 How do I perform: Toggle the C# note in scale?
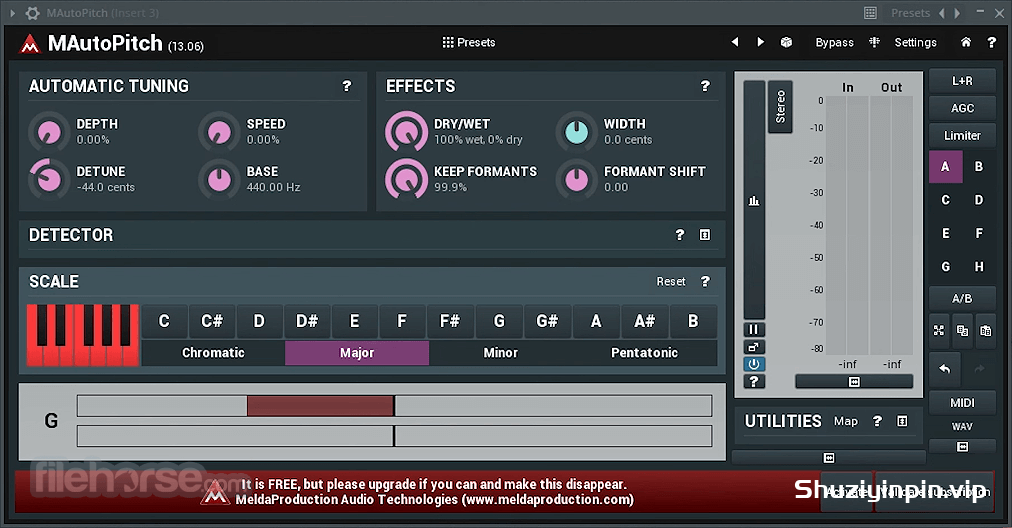(212, 321)
